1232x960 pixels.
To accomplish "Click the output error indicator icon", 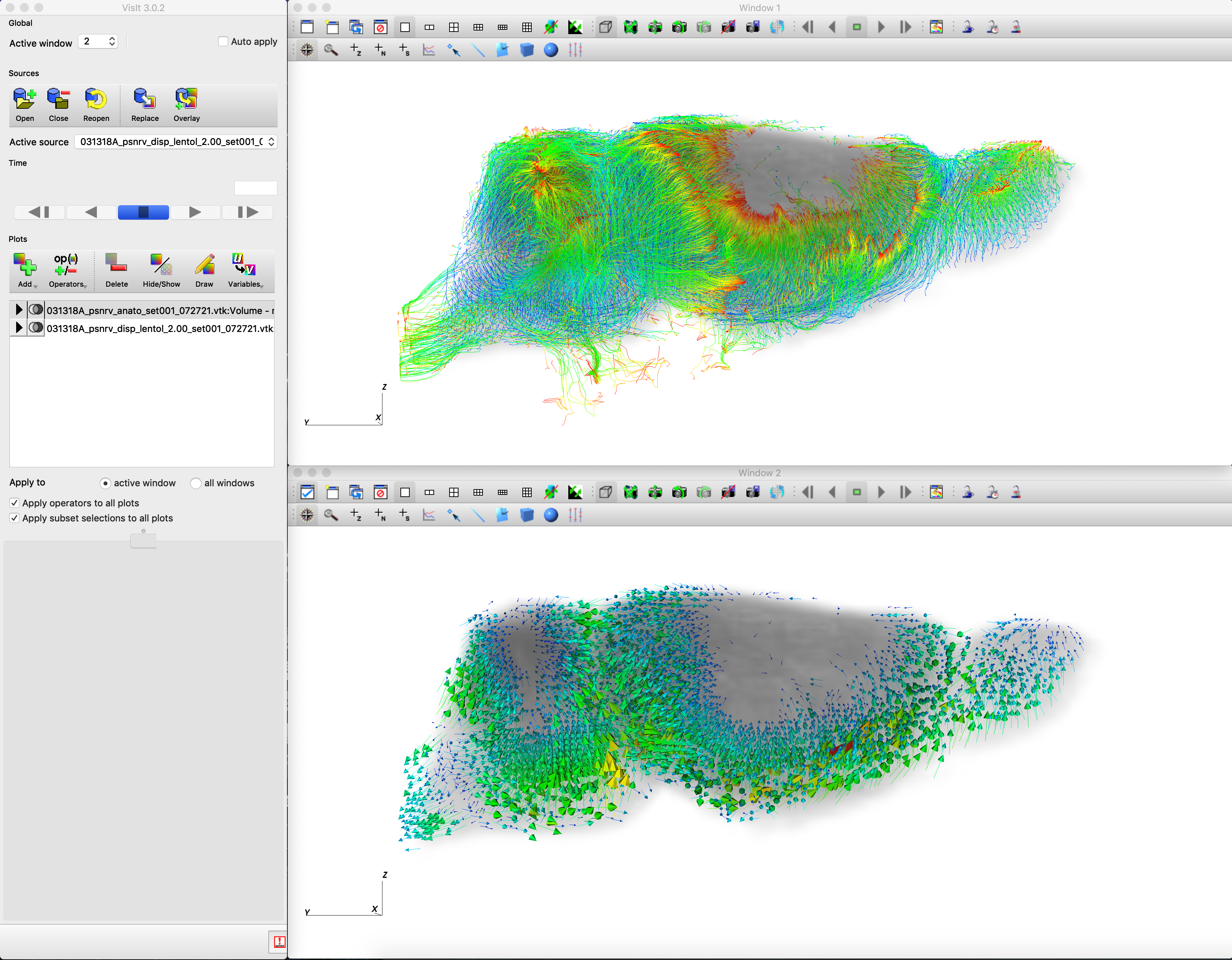I will (279, 941).
